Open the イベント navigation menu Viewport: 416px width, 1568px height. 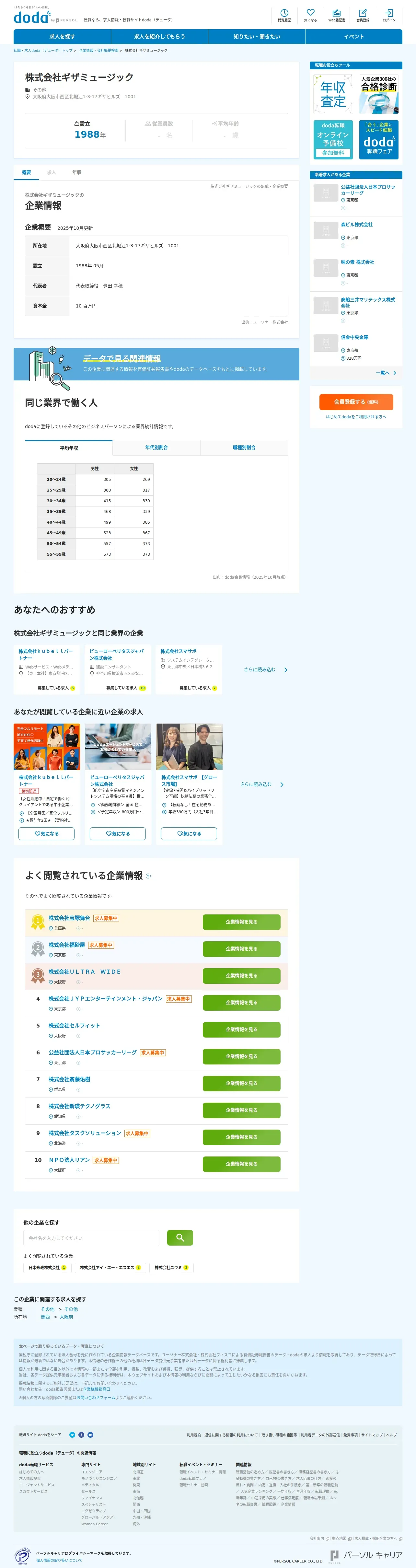354,37
